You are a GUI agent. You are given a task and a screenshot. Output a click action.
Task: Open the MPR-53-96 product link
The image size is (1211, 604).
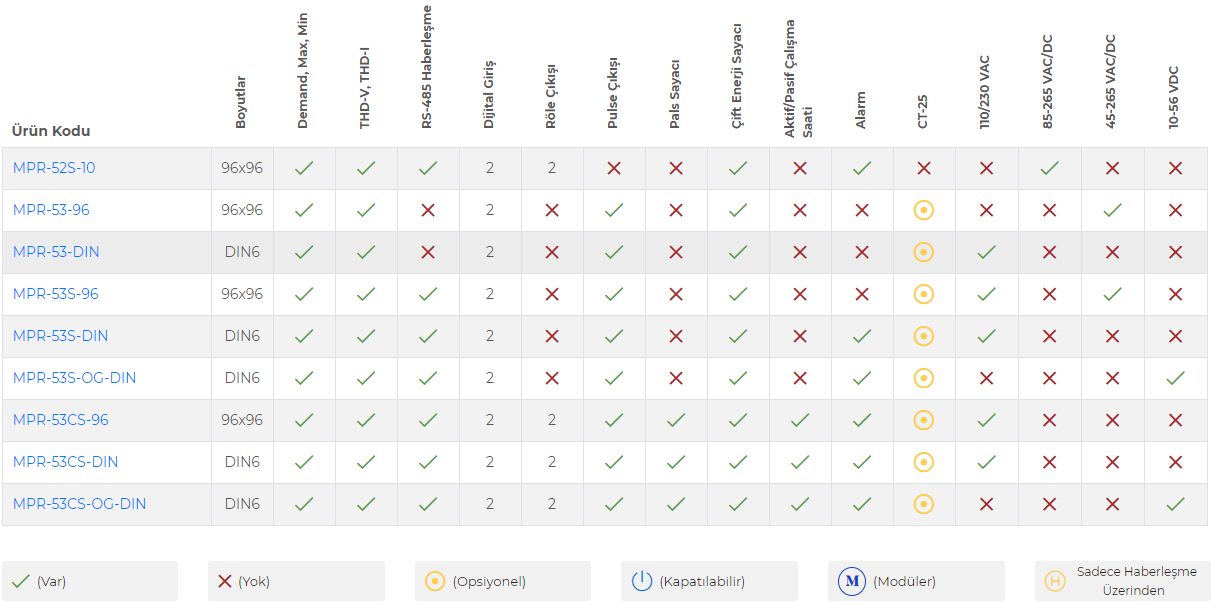click(x=51, y=210)
